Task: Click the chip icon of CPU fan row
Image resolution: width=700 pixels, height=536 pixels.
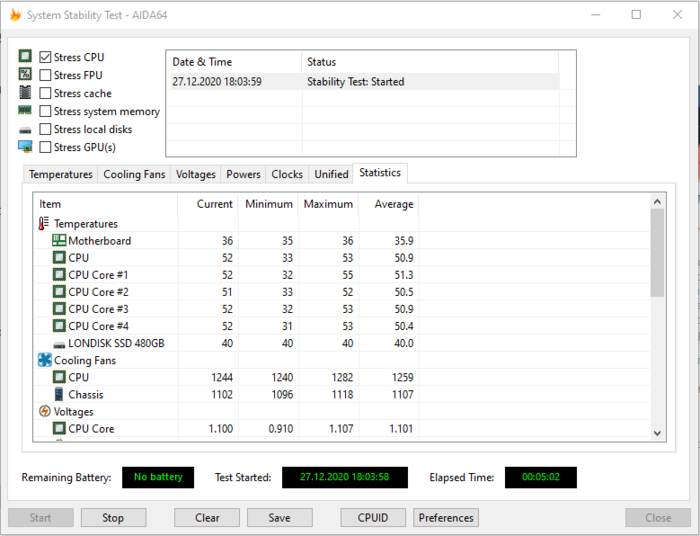Action: point(59,377)
